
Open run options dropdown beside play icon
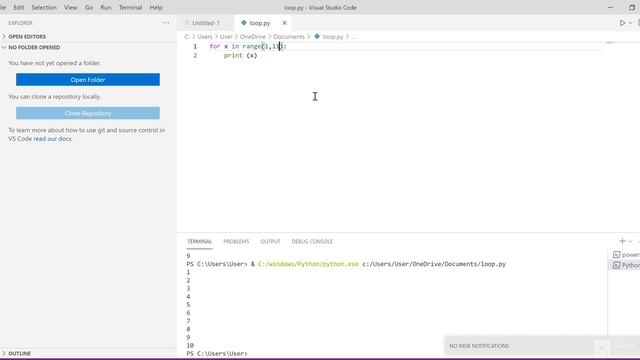631,23
